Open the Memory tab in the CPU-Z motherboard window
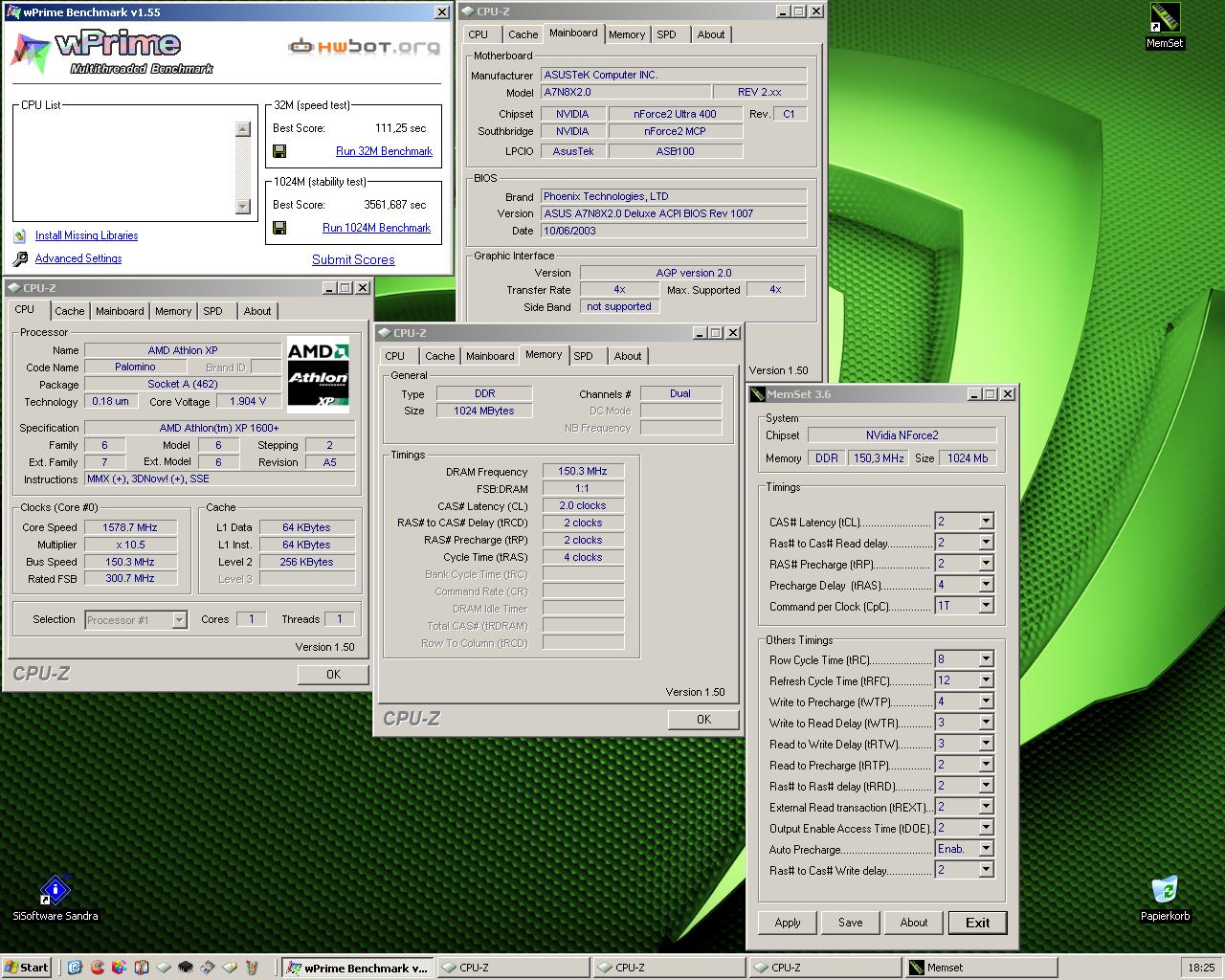This screenshot has height=980, width=1225. pyautogui.click(x=627, y=34)
